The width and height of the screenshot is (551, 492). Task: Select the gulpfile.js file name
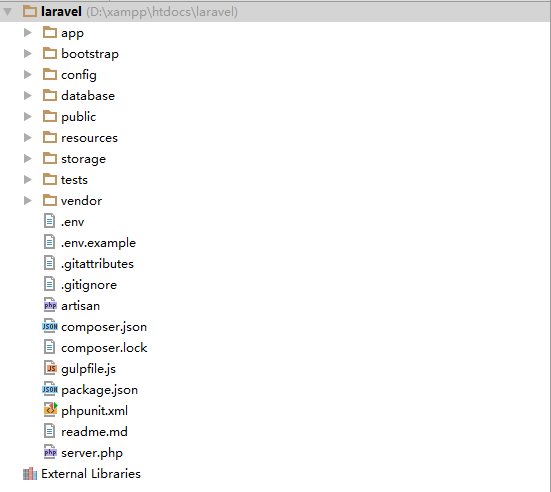pyautogui.click(x=88, y=369)
